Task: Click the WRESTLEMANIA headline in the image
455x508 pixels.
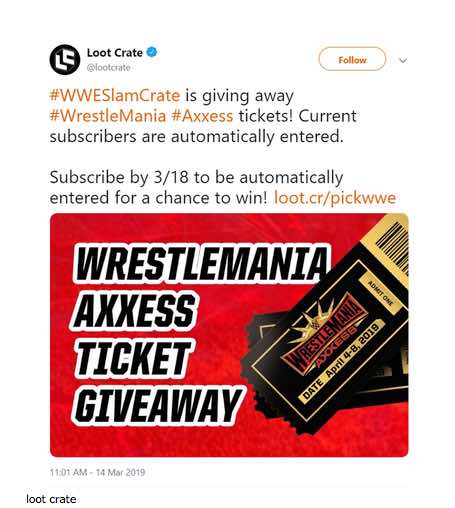Action: [202, 264]
